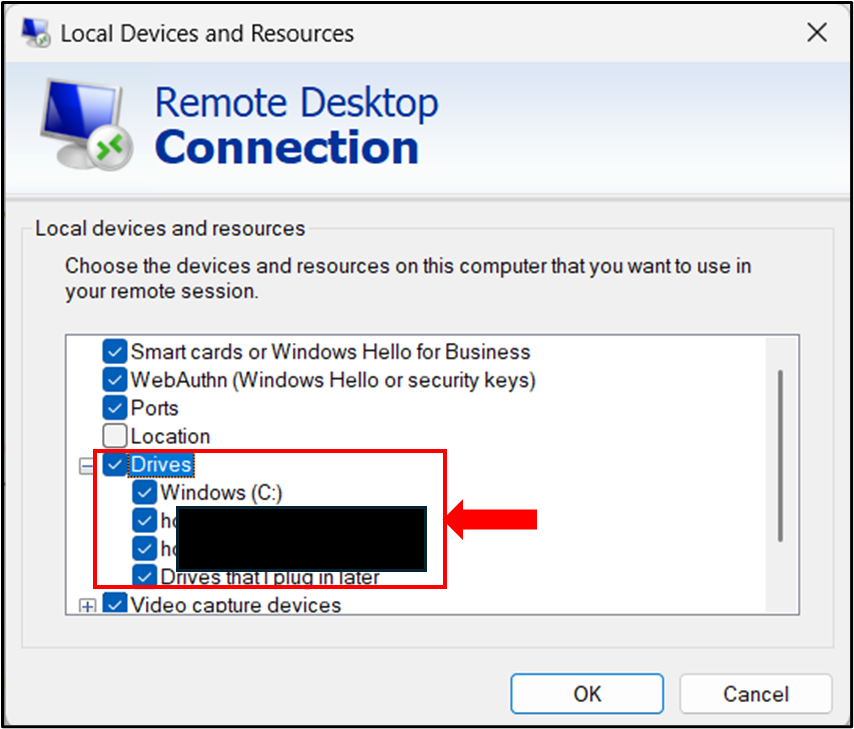Viewport: 854px width, 729px height.
Task: Uncheck the Drives checkbox
Action: pyautogui.click(x=114, y=463)
